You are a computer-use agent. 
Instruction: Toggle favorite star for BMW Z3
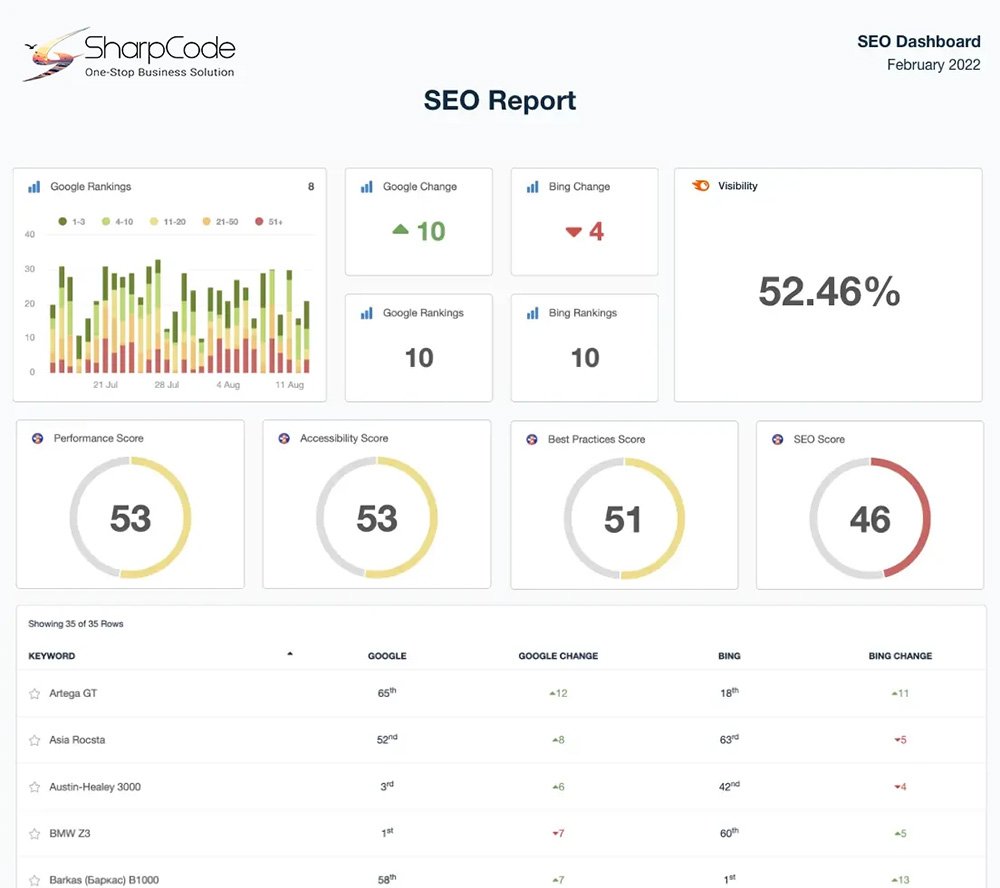tap(35, 834)
